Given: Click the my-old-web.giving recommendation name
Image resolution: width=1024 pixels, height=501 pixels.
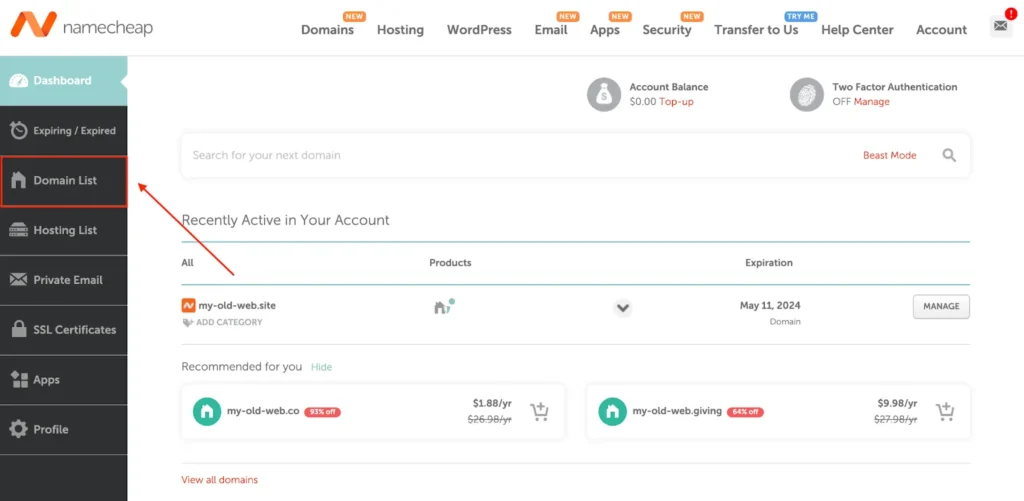Looking at the screenshot, I should 677,411.
